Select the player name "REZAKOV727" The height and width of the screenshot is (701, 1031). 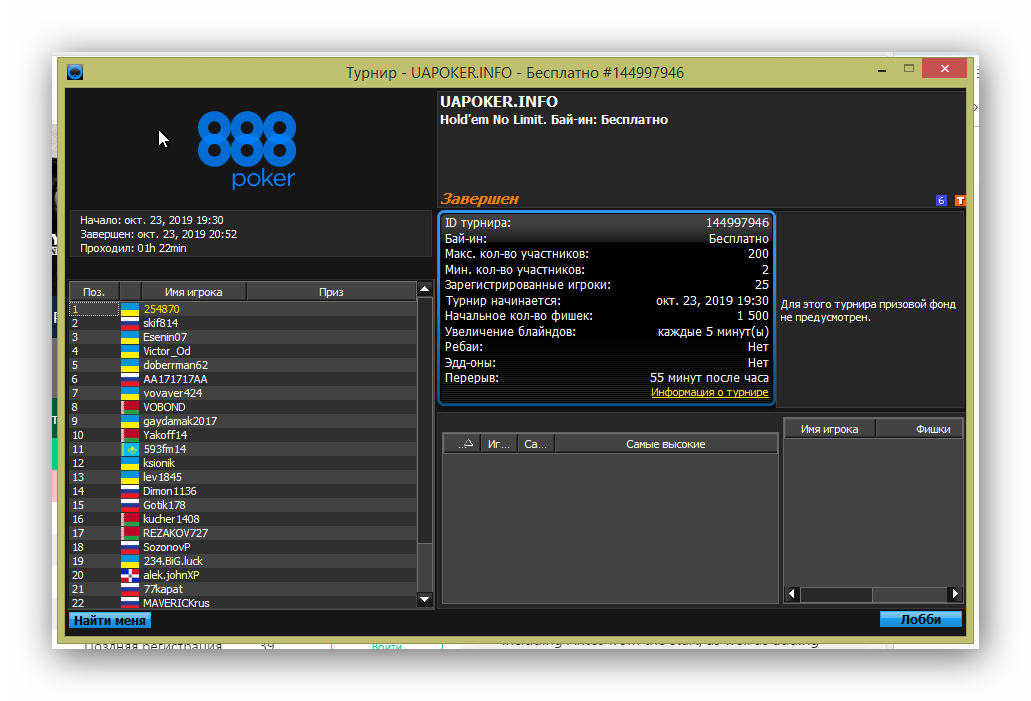click(x=176, y=533)
